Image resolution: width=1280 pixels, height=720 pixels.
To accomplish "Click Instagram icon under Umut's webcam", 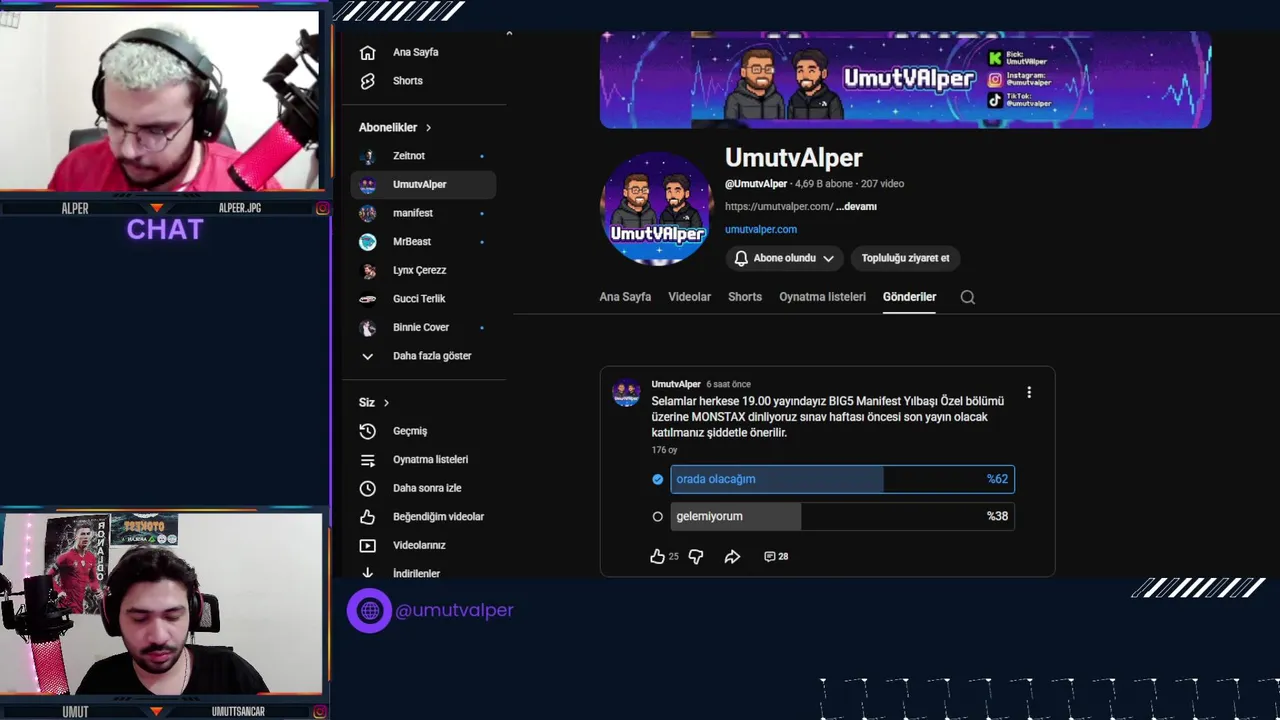I will (322, 712).
